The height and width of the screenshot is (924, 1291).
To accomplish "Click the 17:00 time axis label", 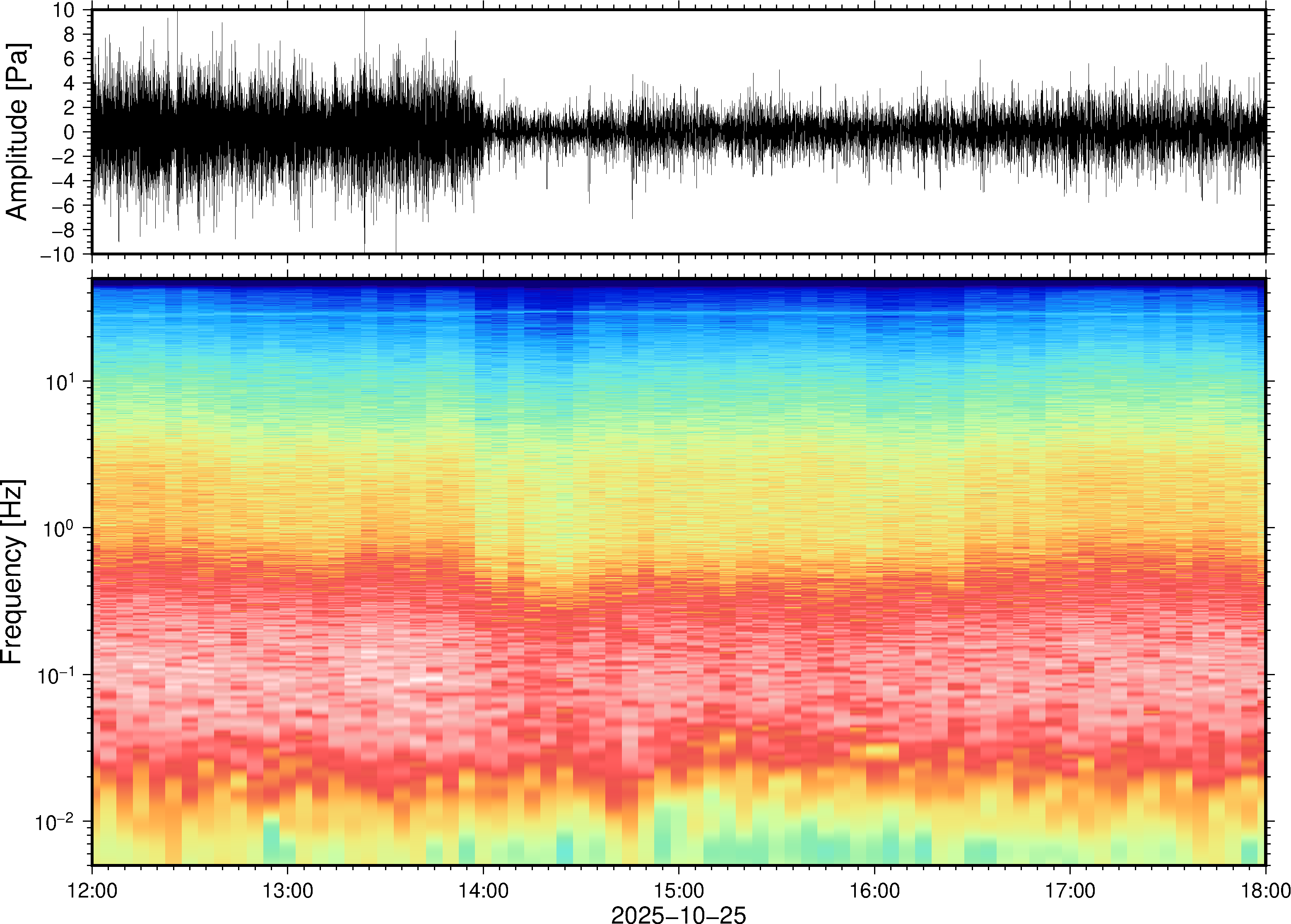I will tap(1070, 890).
